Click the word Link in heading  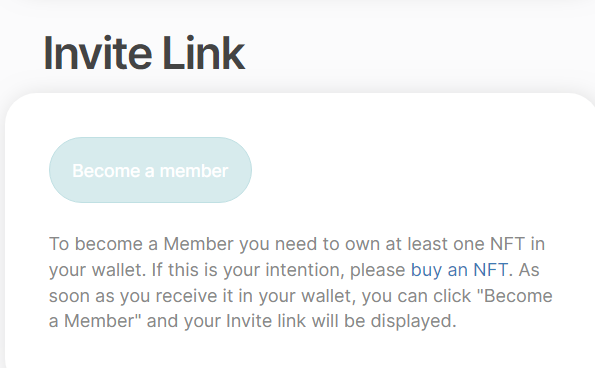tap(204, 53)
